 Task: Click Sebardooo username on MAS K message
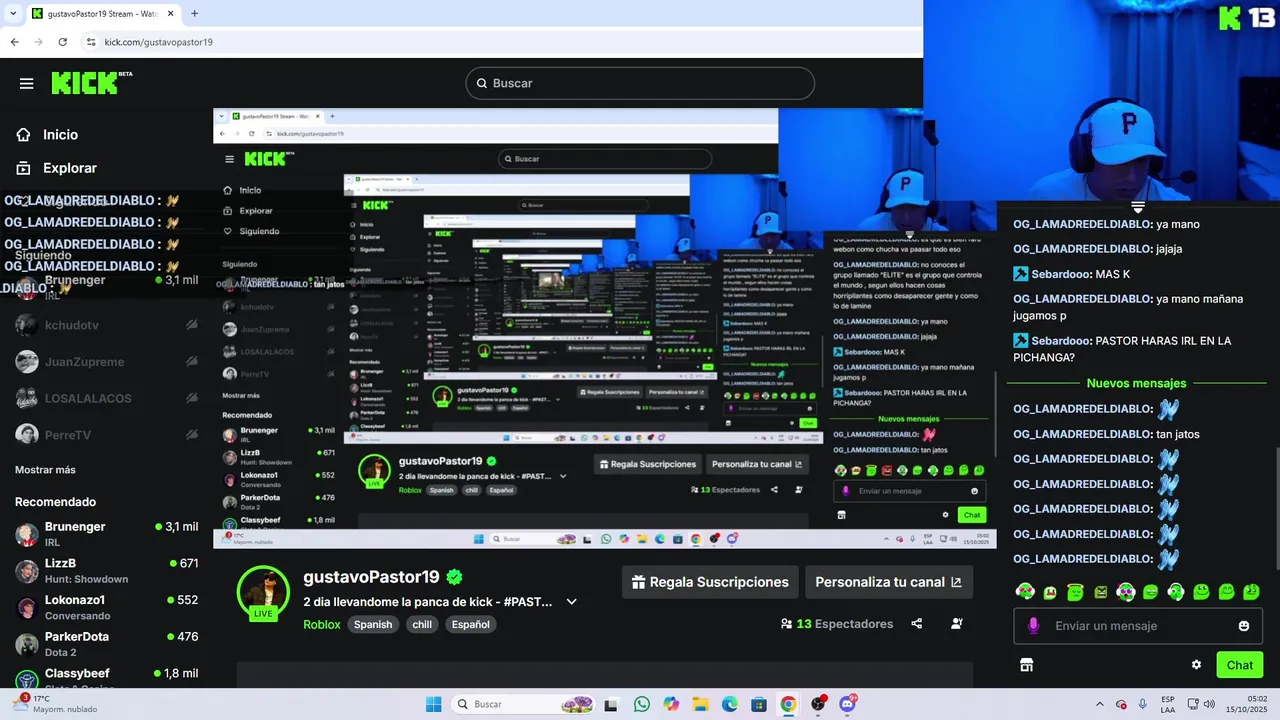click(1060, 274)
